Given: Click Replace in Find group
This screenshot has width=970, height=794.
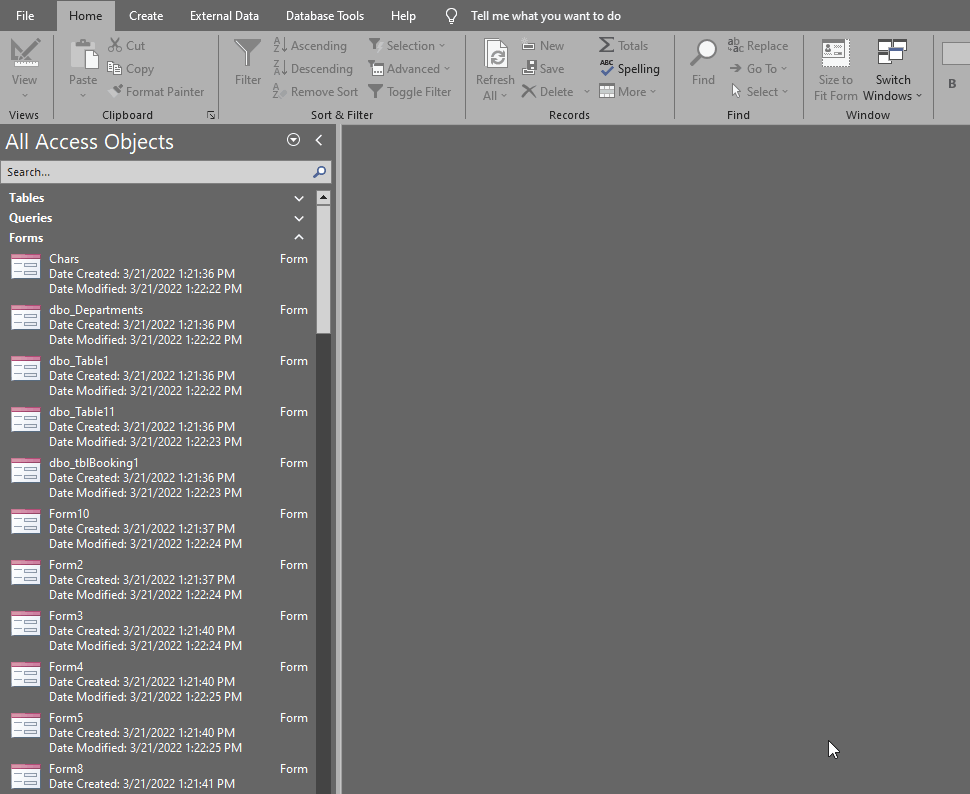Looking at the screenshot, I should coord(758,46).
